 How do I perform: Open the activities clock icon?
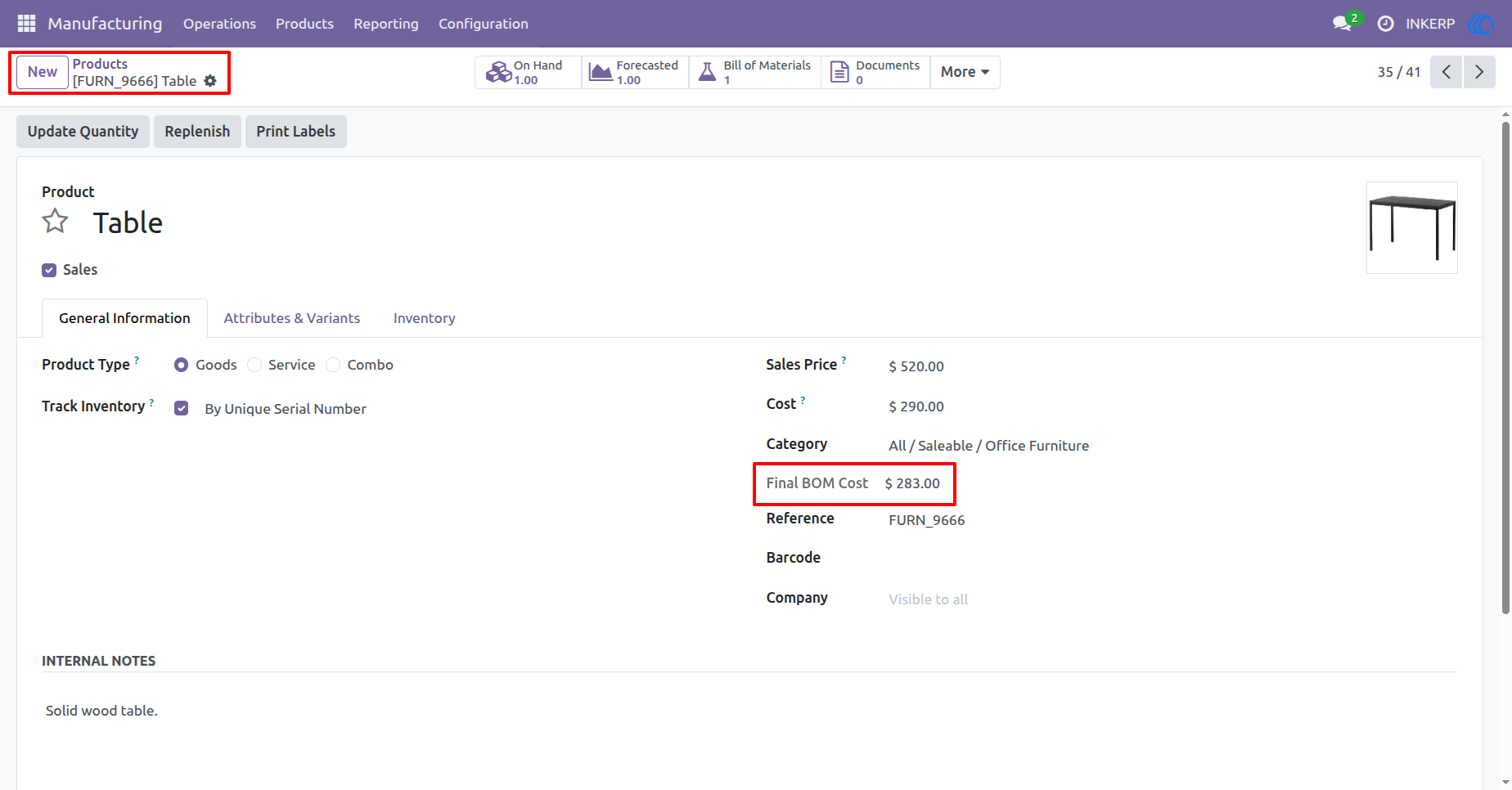pos(1385,24)
